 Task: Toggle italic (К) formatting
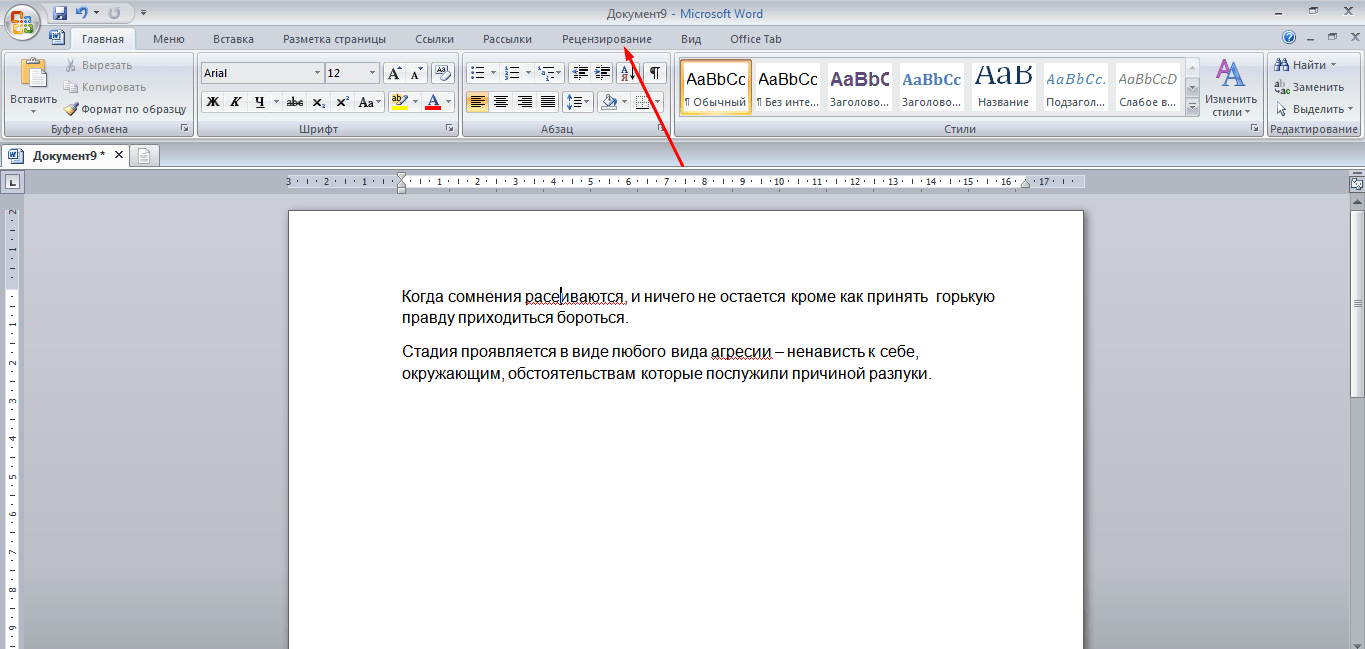coord(236,102)
